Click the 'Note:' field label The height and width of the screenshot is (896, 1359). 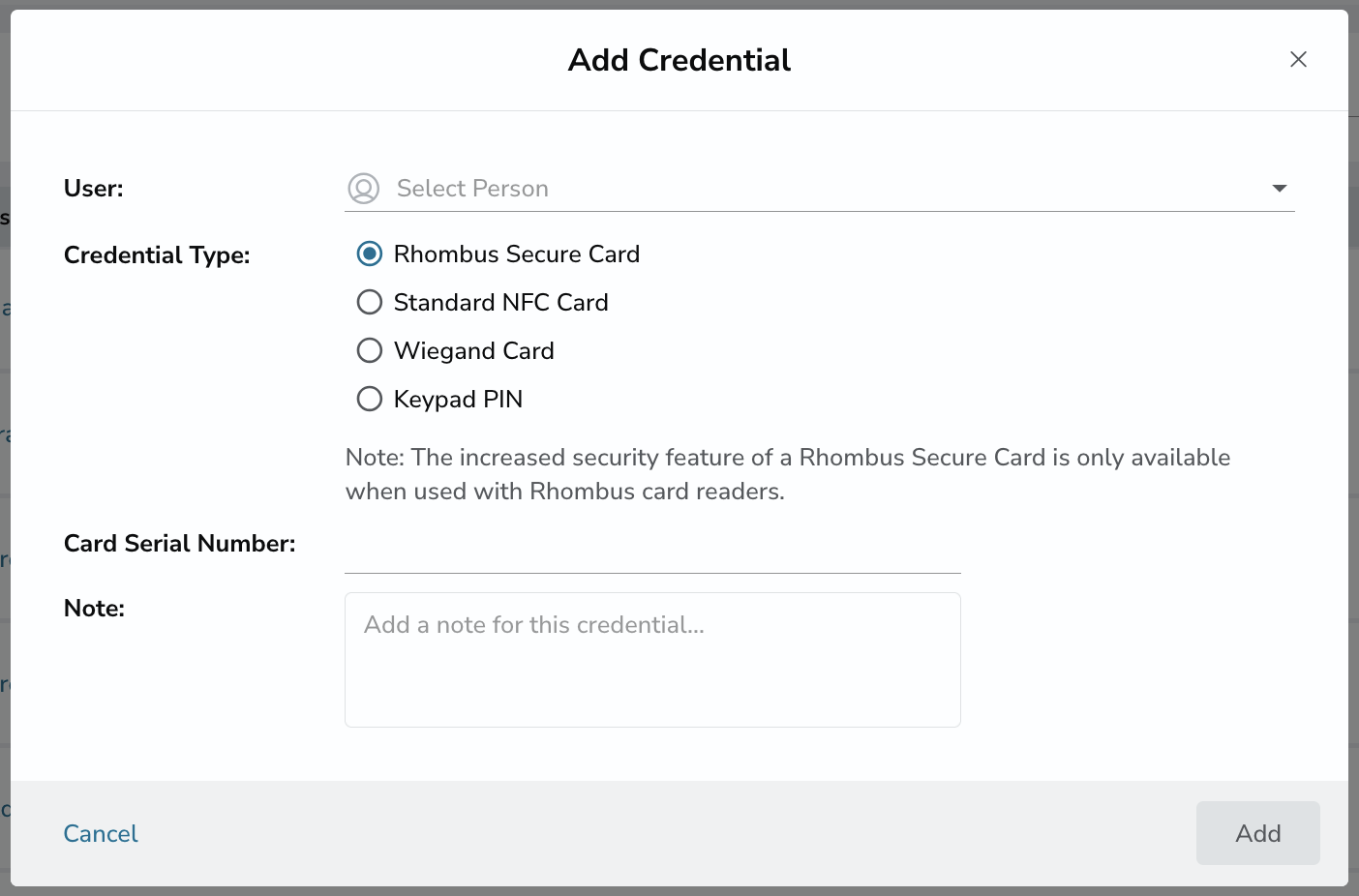click(94, 609)
